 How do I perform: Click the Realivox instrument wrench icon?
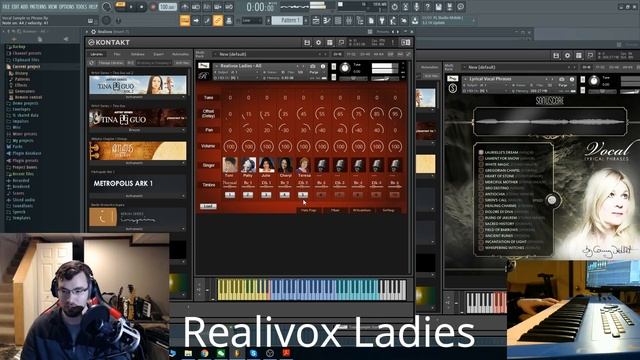click(203, 66)
